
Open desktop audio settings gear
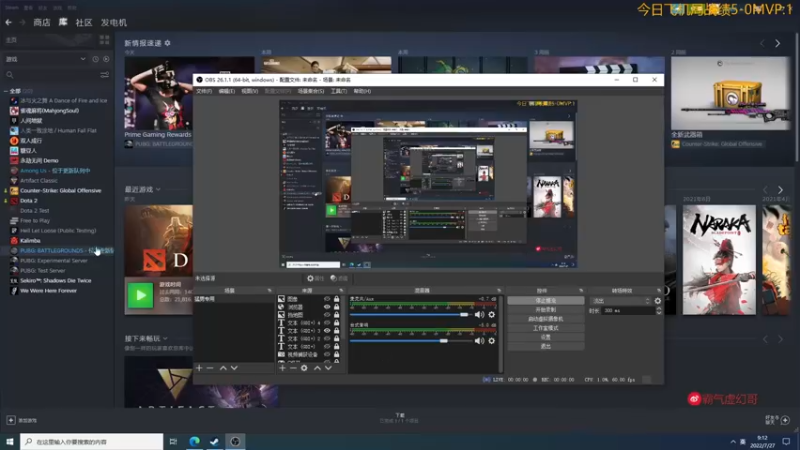[491, 341]
